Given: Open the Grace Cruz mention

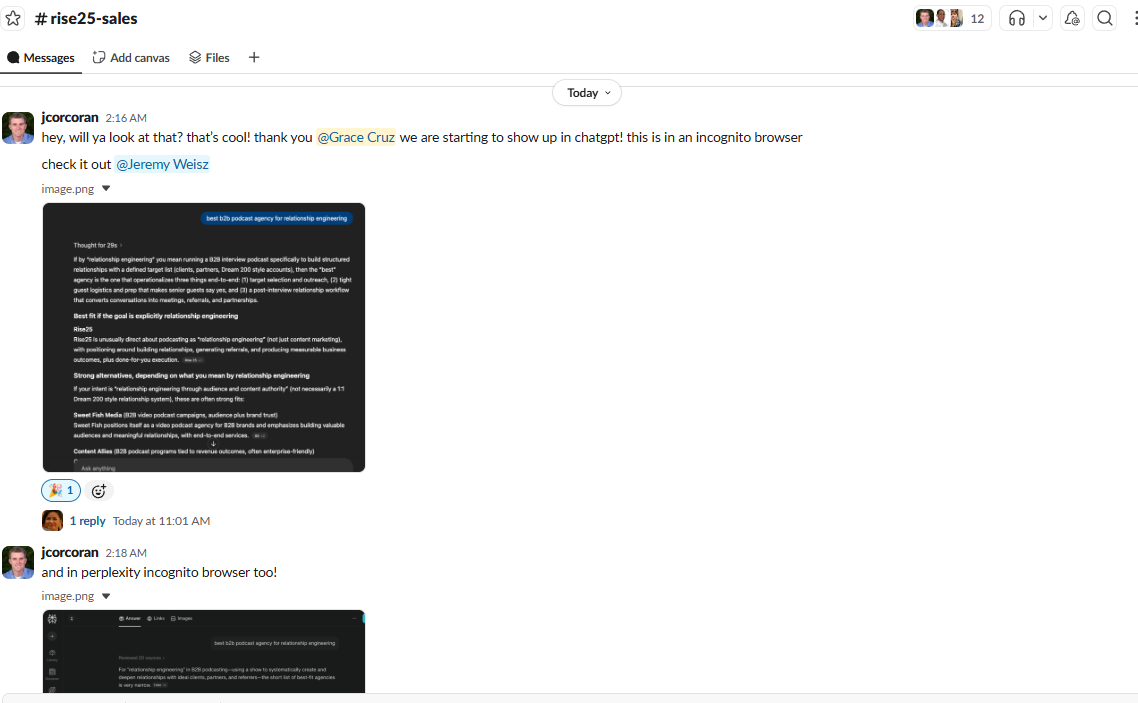Looking at the screenshot, I should coord(356,137).
